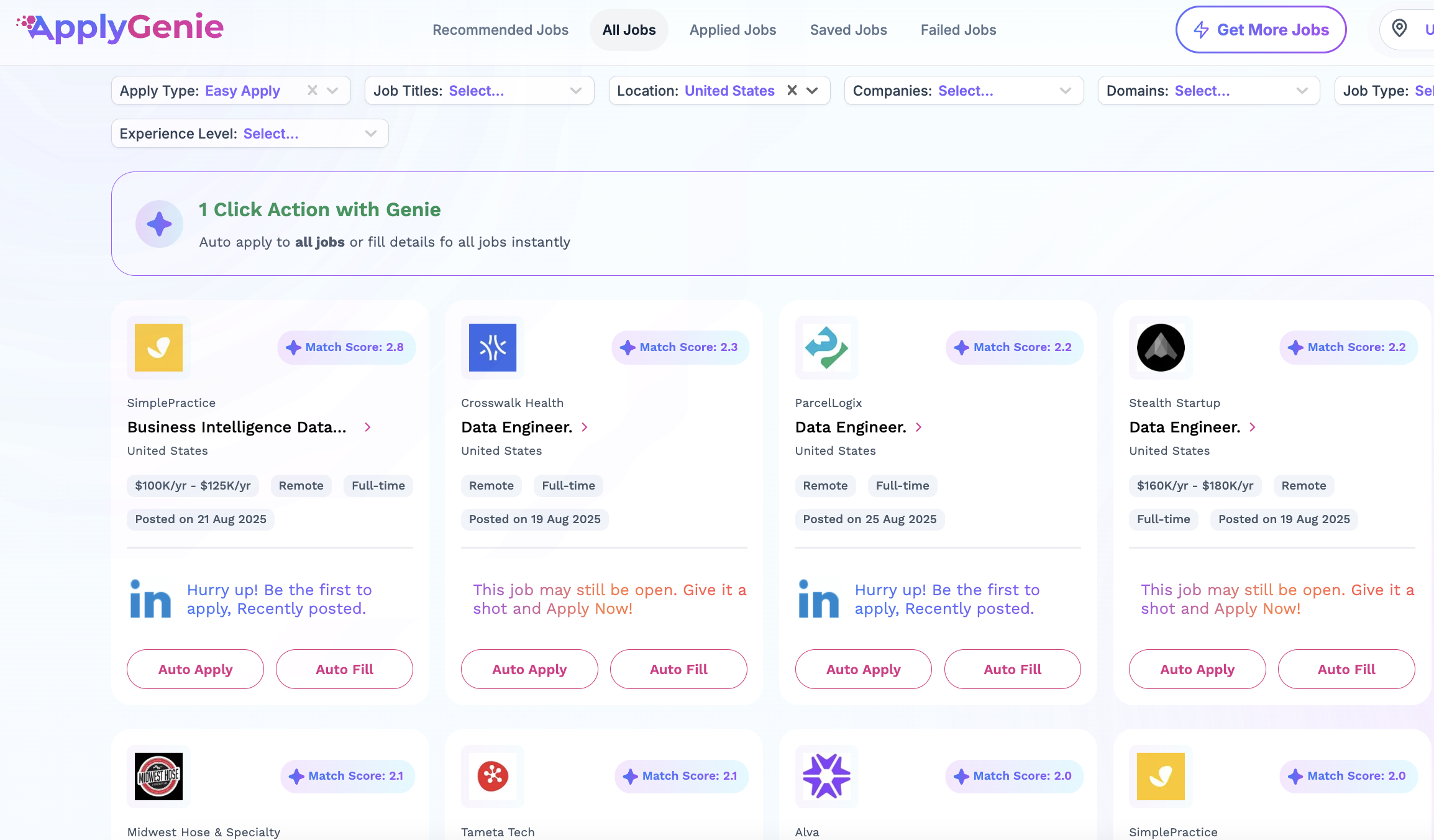
Task: Click LinkedIn icon on SimplePractice card
Action: (150, 599)
